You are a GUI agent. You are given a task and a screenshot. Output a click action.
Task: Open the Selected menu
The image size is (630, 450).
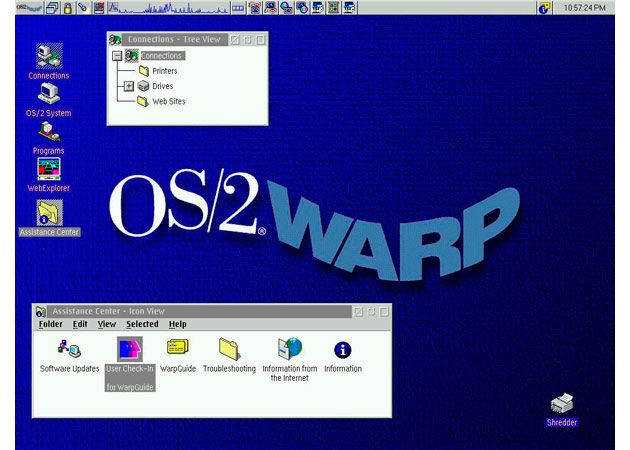tap(142, 324)
